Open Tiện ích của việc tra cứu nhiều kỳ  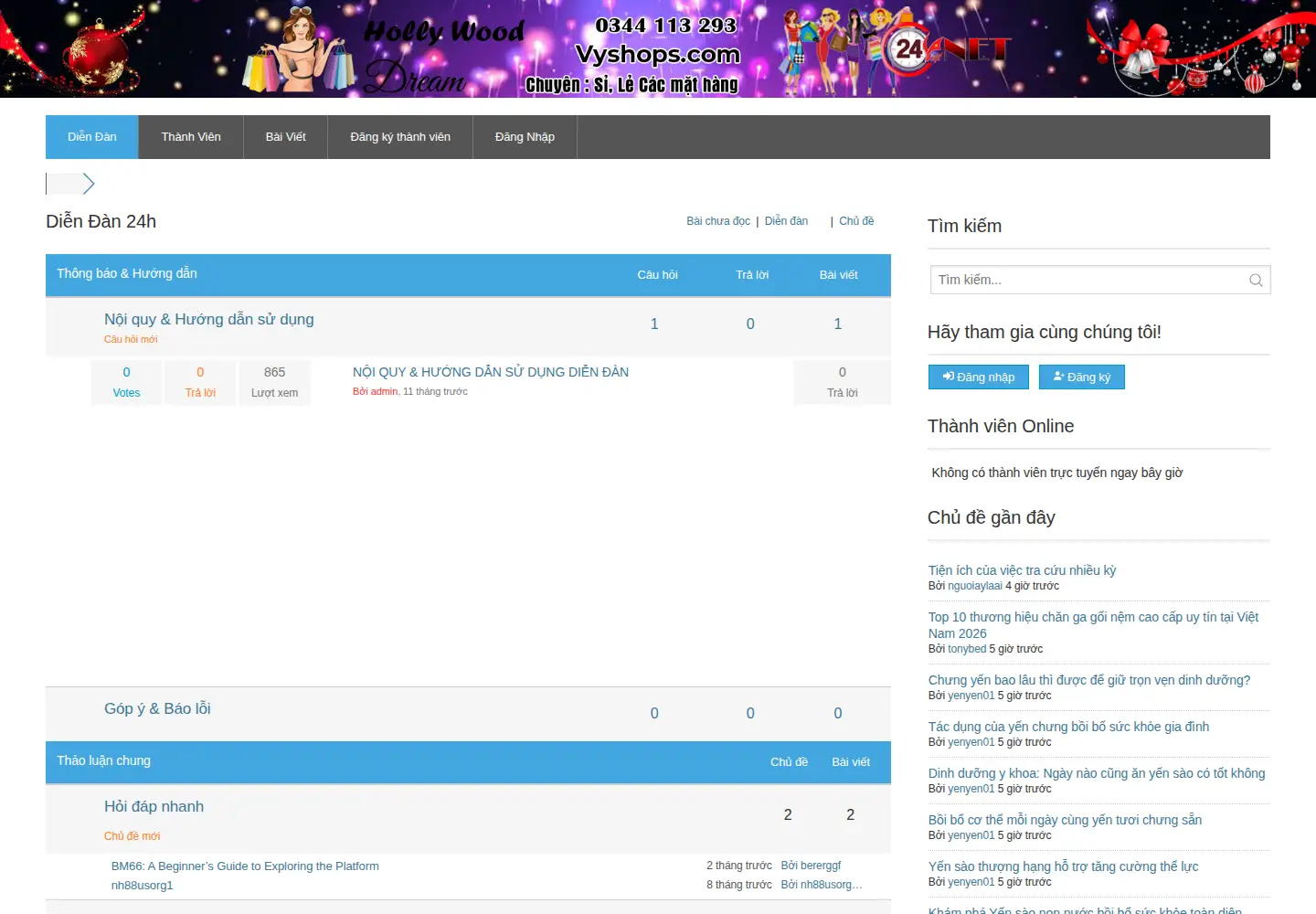click(1022, 570)
